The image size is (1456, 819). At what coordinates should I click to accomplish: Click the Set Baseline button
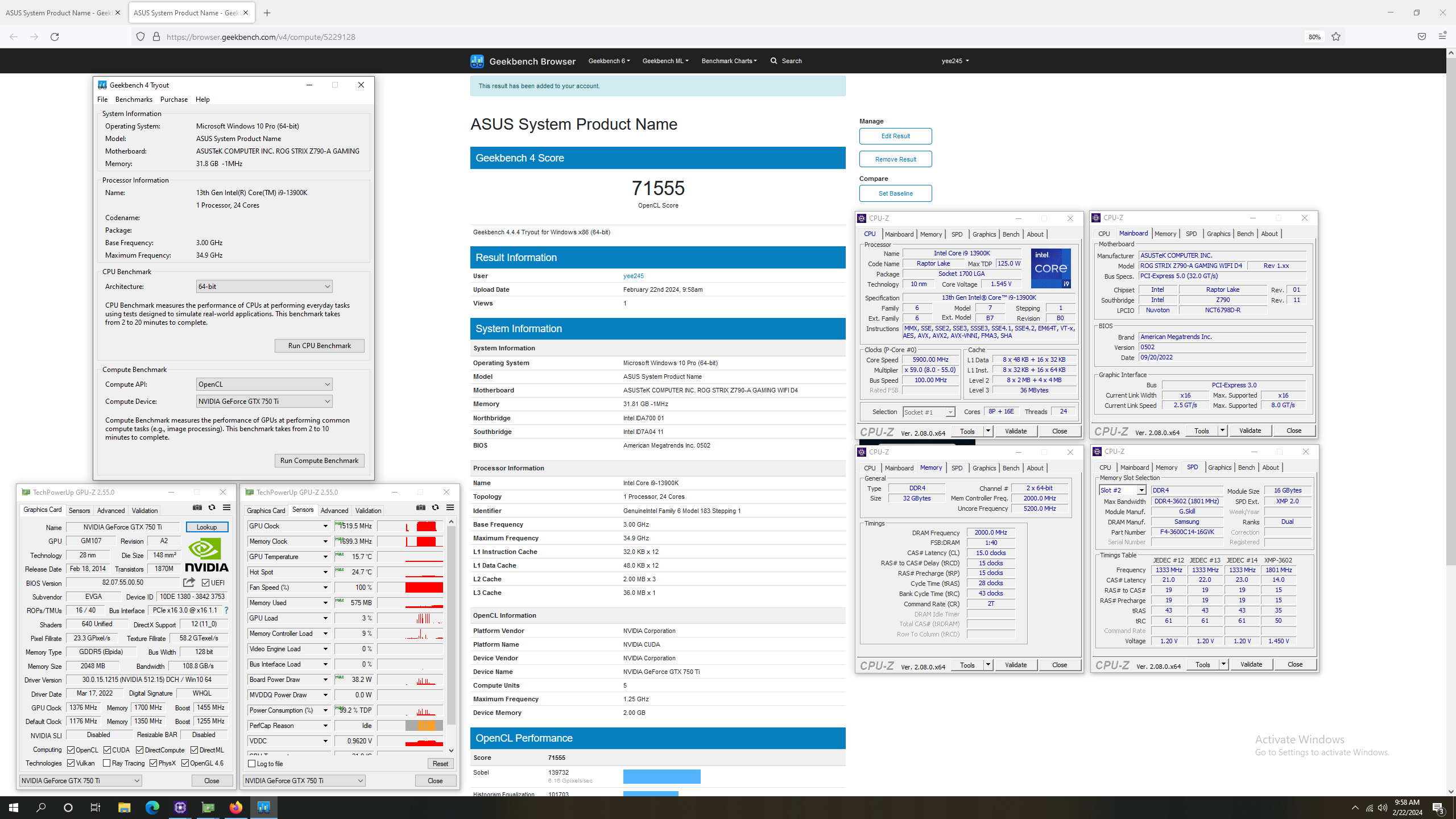[x=895, y=193]
